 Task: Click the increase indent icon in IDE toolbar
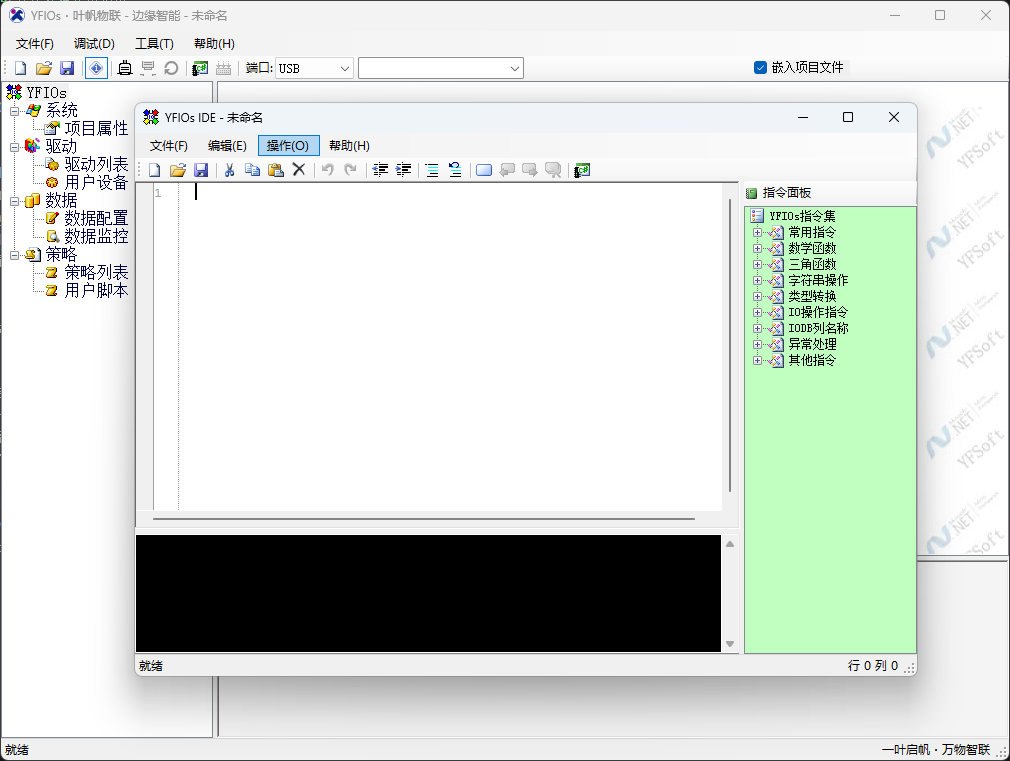coord(403,170)
